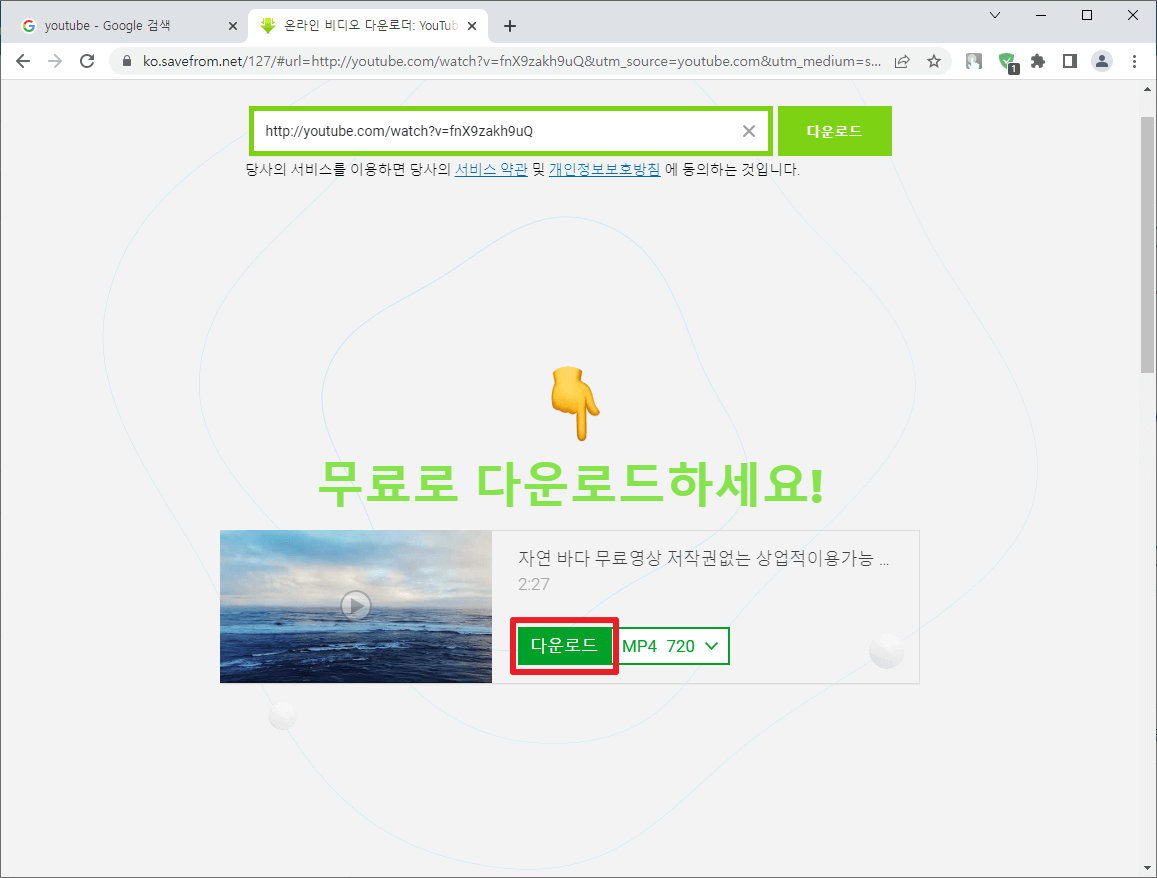Close the online video downloader tab
1157x878 pixels.
[472, 26]
